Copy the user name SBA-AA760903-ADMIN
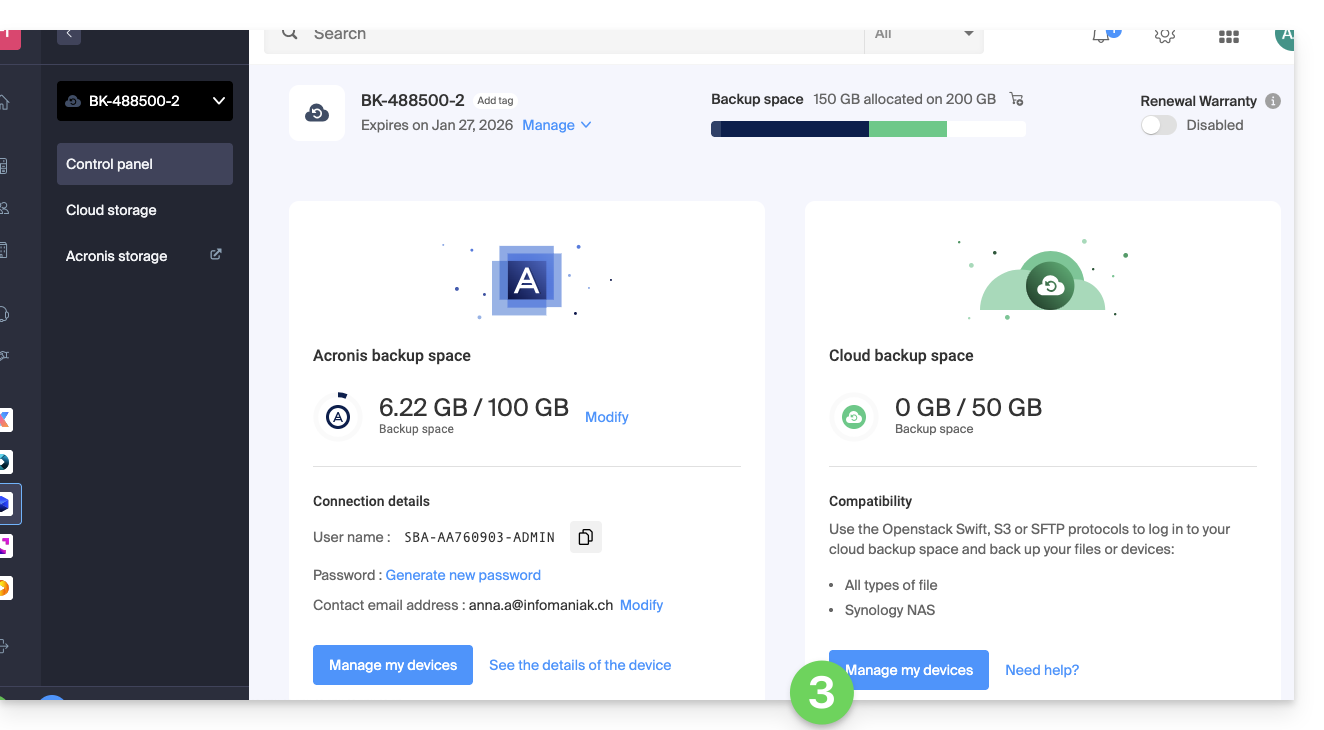Viewport: 1324px width, 730px height. pyautogui.click(x=586, y=537)
